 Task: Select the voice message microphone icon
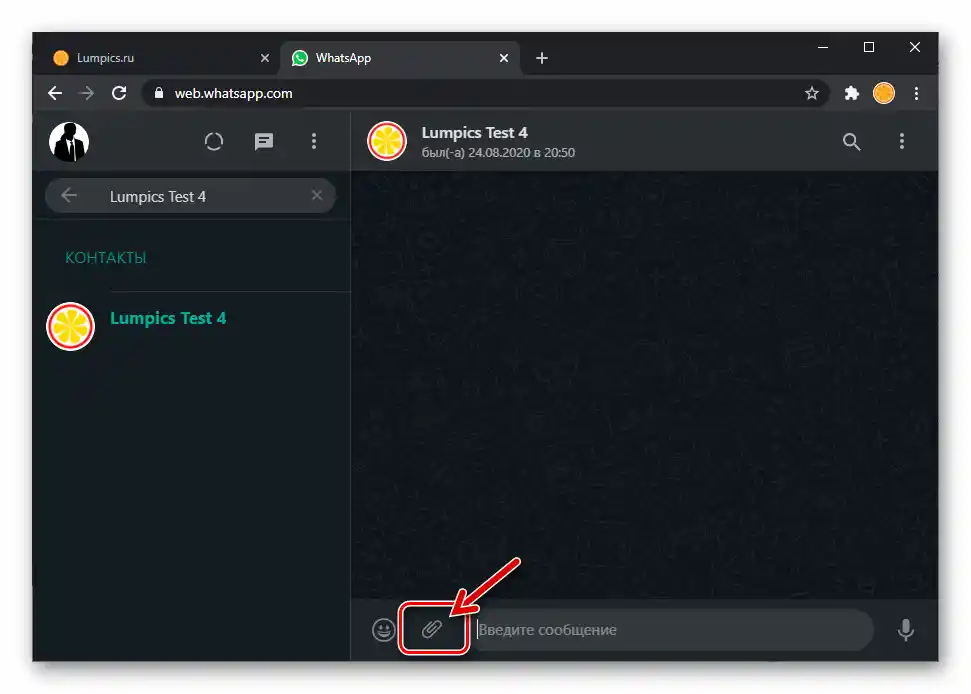906,630
